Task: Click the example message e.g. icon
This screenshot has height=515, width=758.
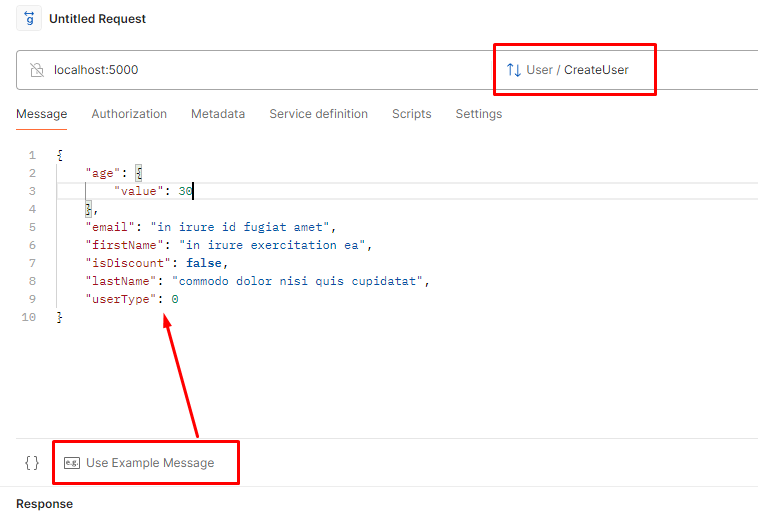Action: click(72, 463)
